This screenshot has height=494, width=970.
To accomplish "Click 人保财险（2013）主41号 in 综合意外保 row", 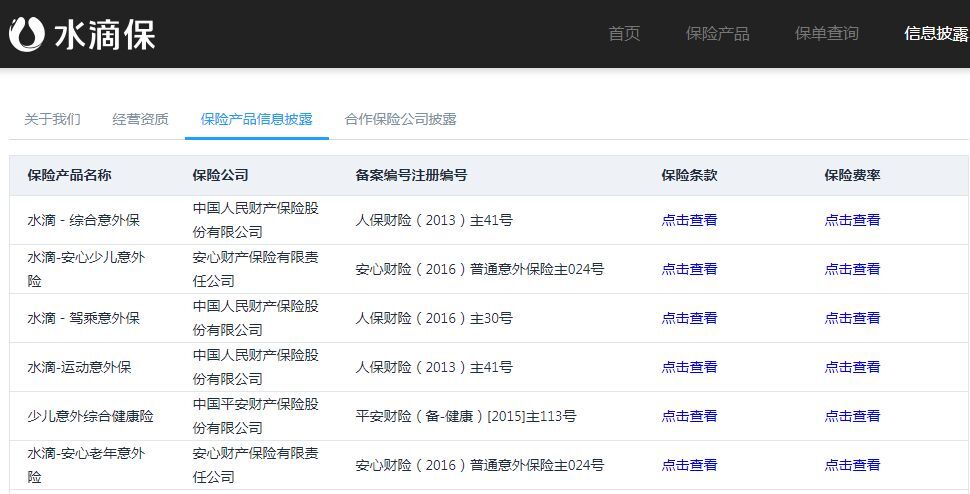I will 434,220.
